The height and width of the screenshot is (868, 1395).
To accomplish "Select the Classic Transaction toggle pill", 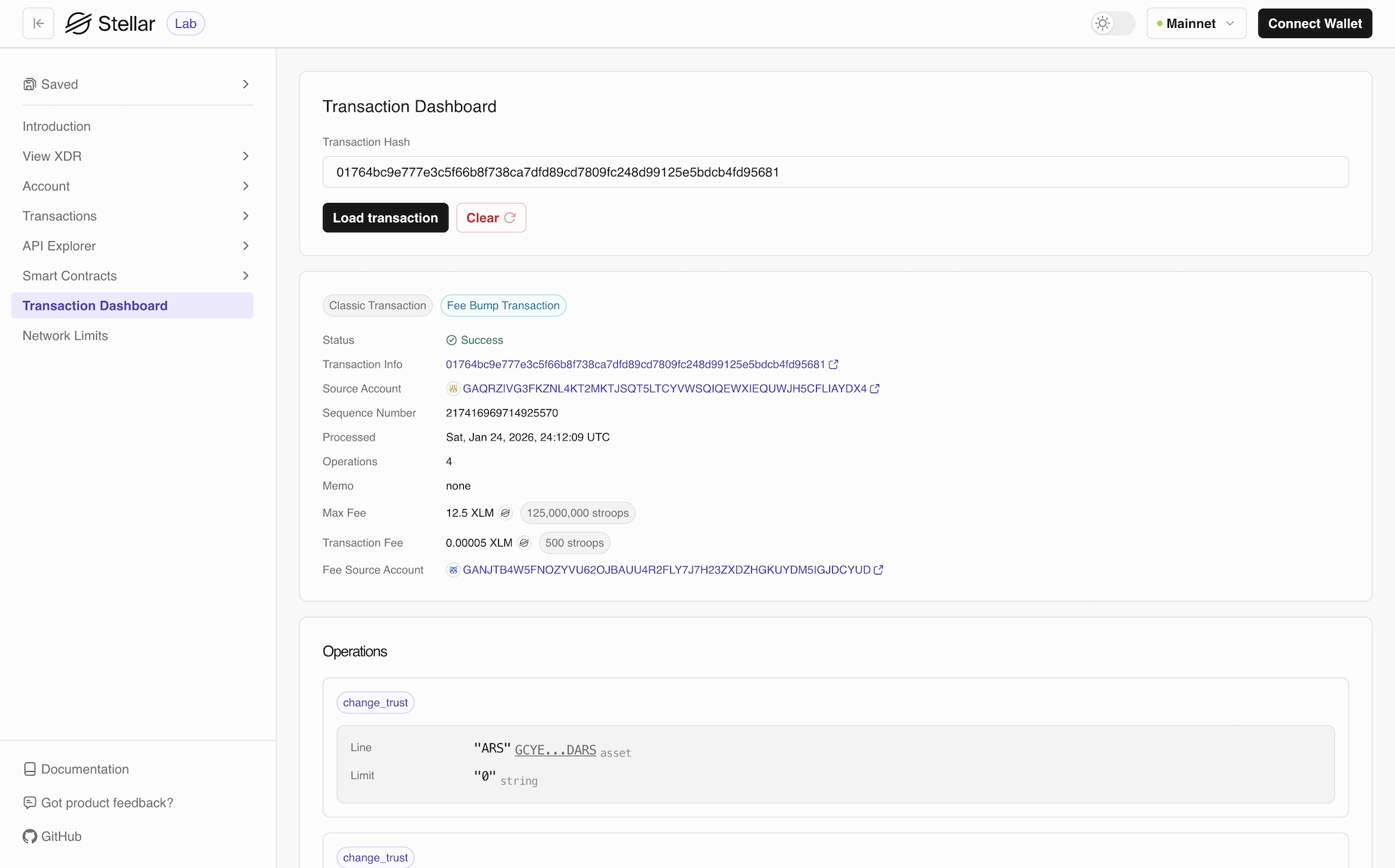I will 377,305.
